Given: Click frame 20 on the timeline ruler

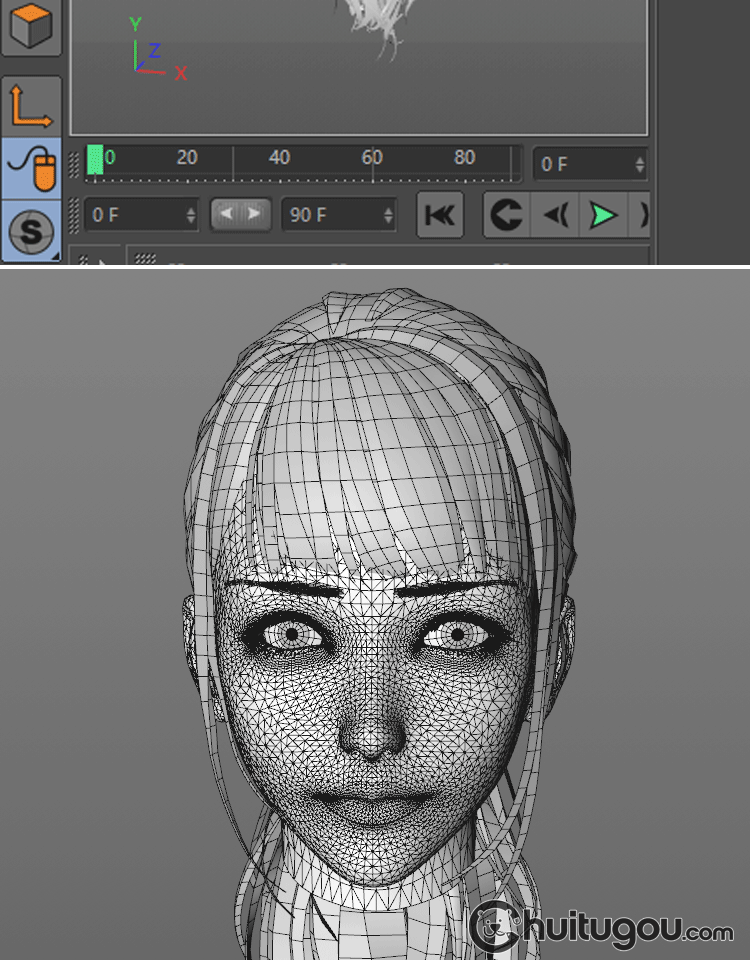Looking at the screenshot, I should 187,157.
